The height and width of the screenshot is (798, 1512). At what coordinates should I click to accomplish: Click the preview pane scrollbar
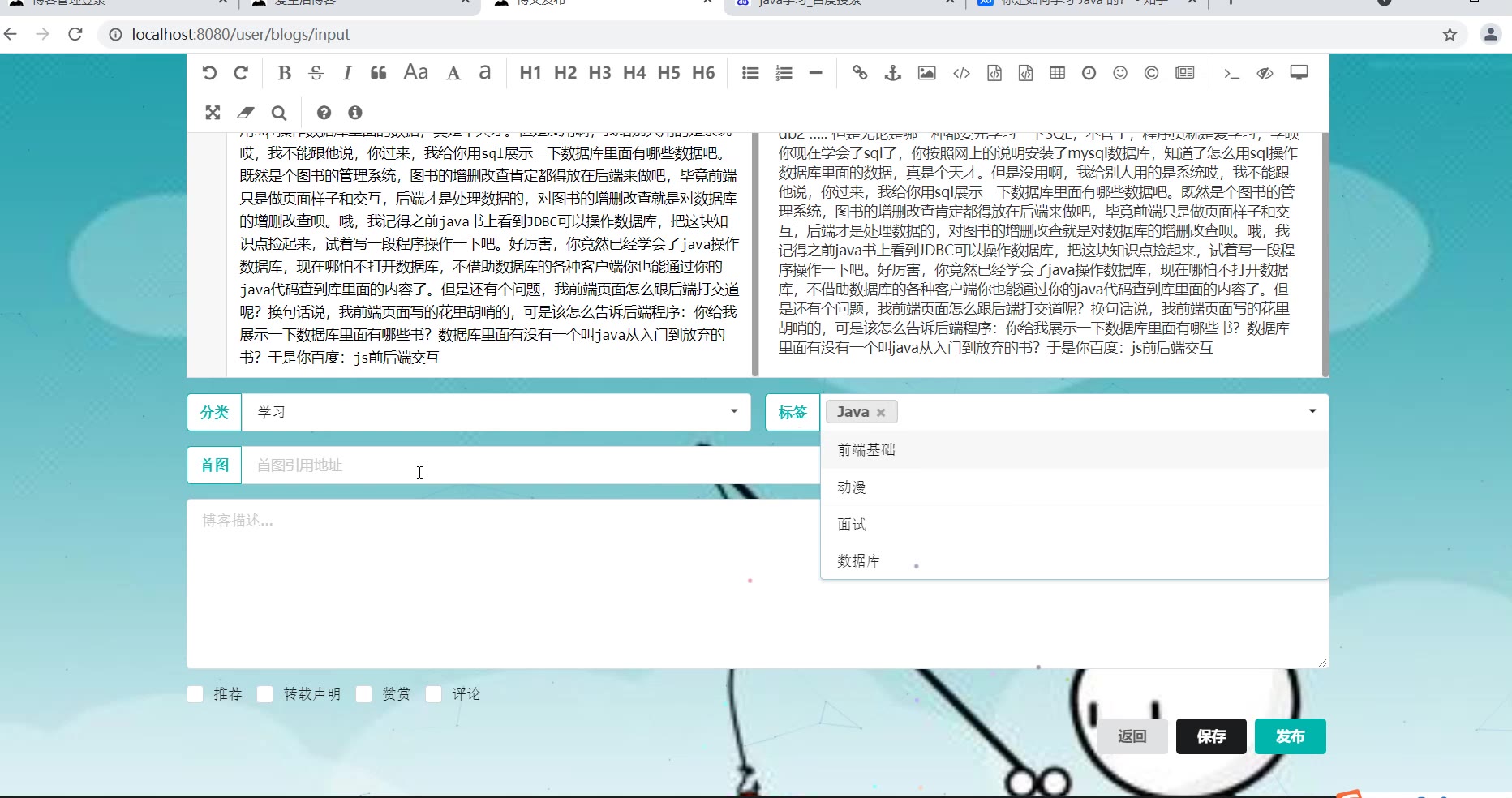pos(1325,254)
